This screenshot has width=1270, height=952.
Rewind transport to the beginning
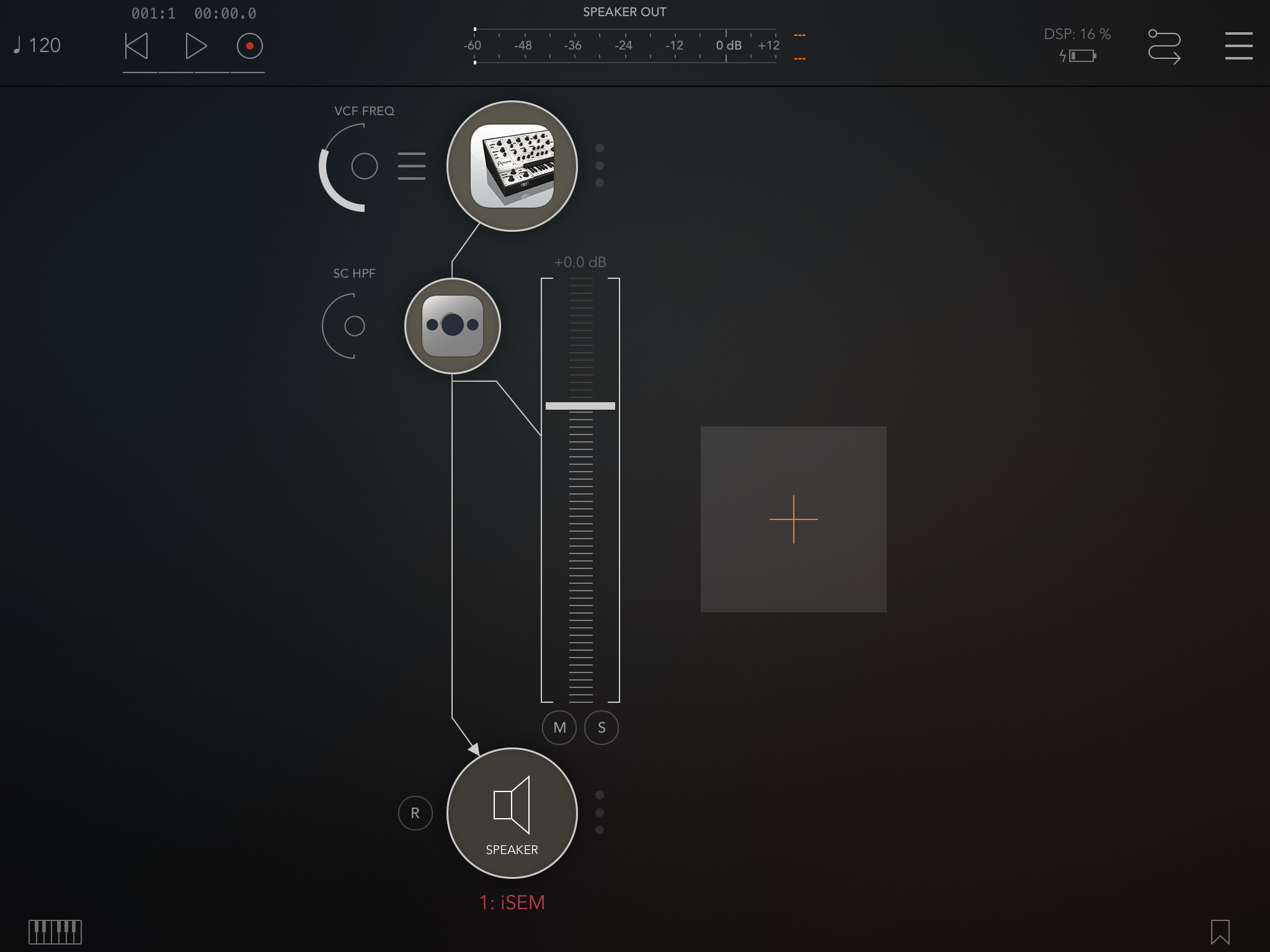[137, 46]
